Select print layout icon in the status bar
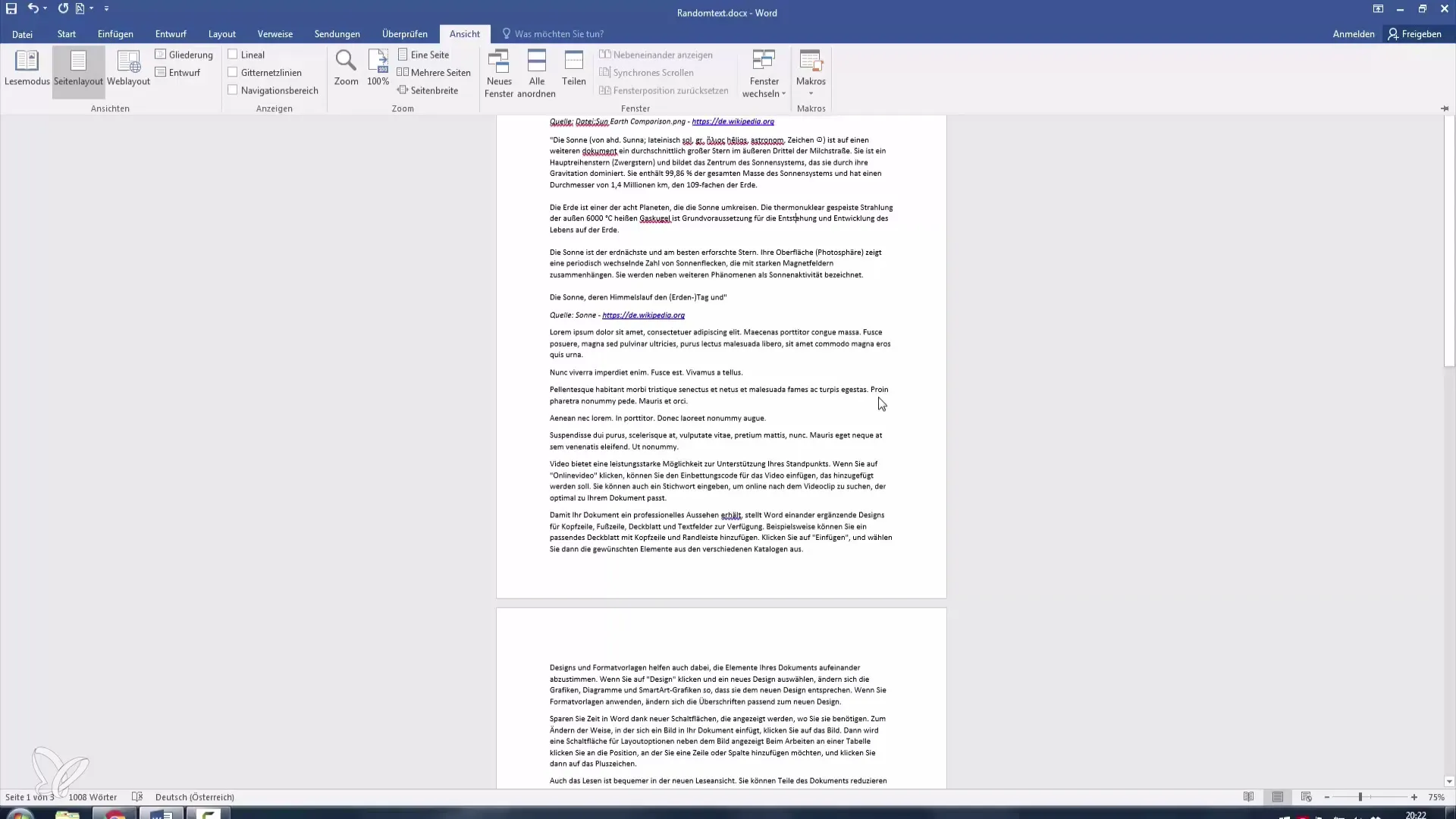Screen dimensions: 1456x819 click(1278, 797)
